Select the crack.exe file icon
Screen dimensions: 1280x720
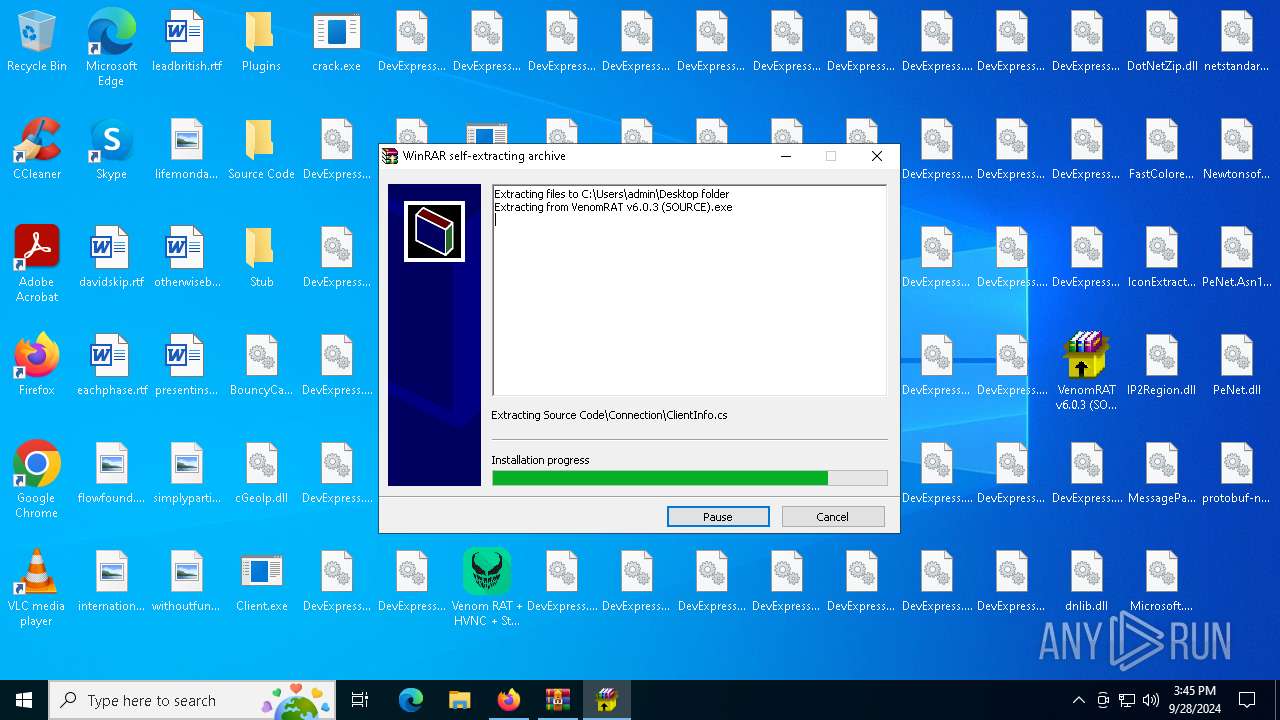tap(336, 41)
